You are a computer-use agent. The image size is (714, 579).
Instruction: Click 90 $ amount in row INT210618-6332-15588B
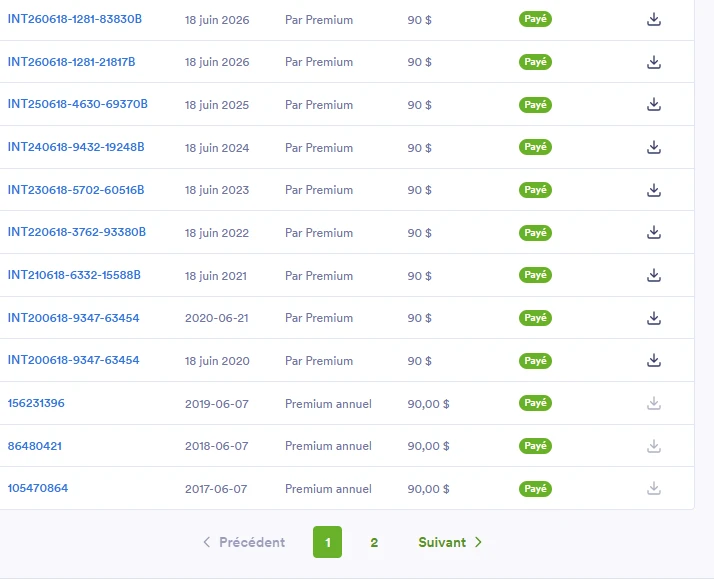click(419, 276)
